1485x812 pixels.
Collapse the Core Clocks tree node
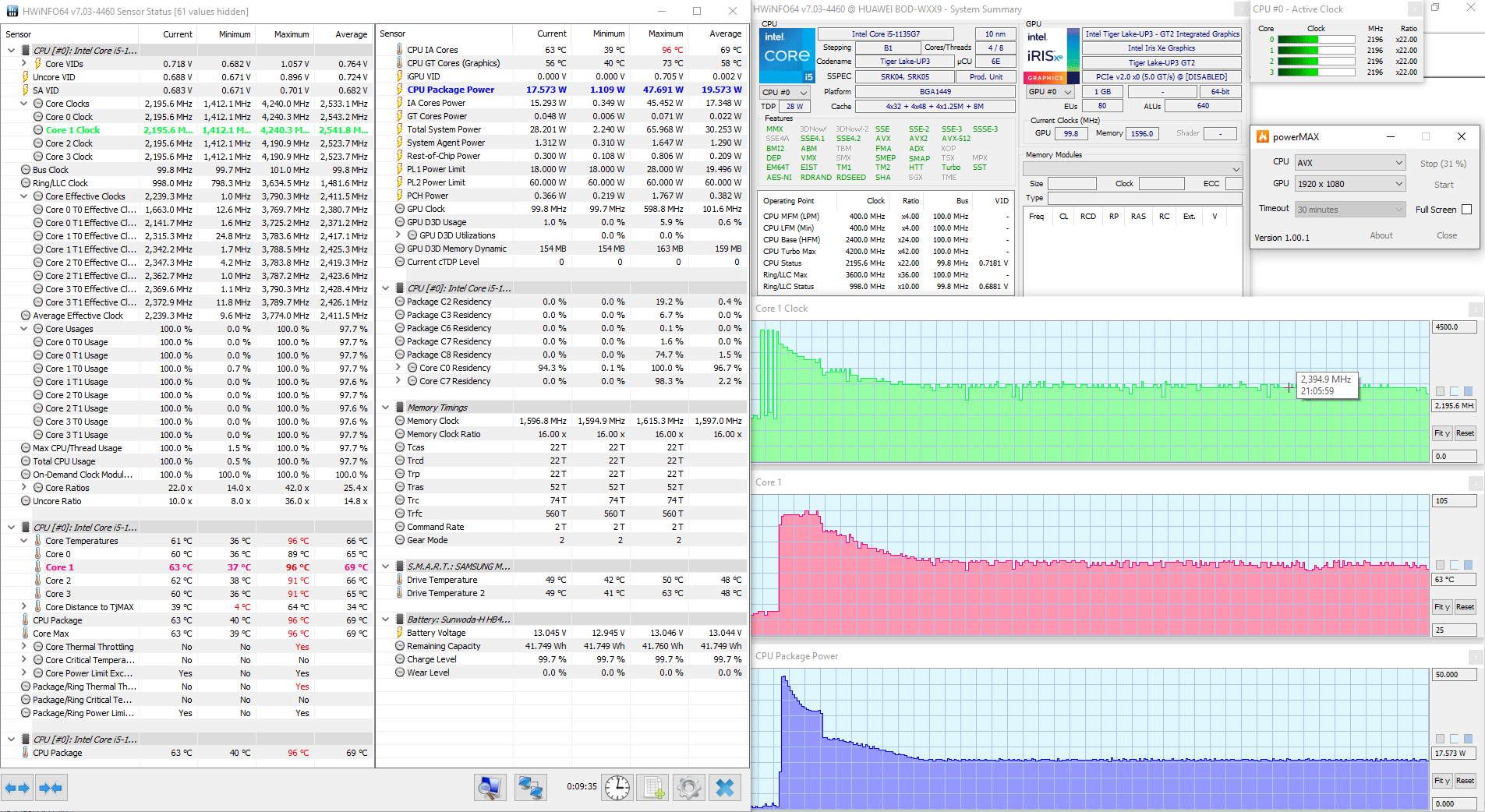(24, 104)
